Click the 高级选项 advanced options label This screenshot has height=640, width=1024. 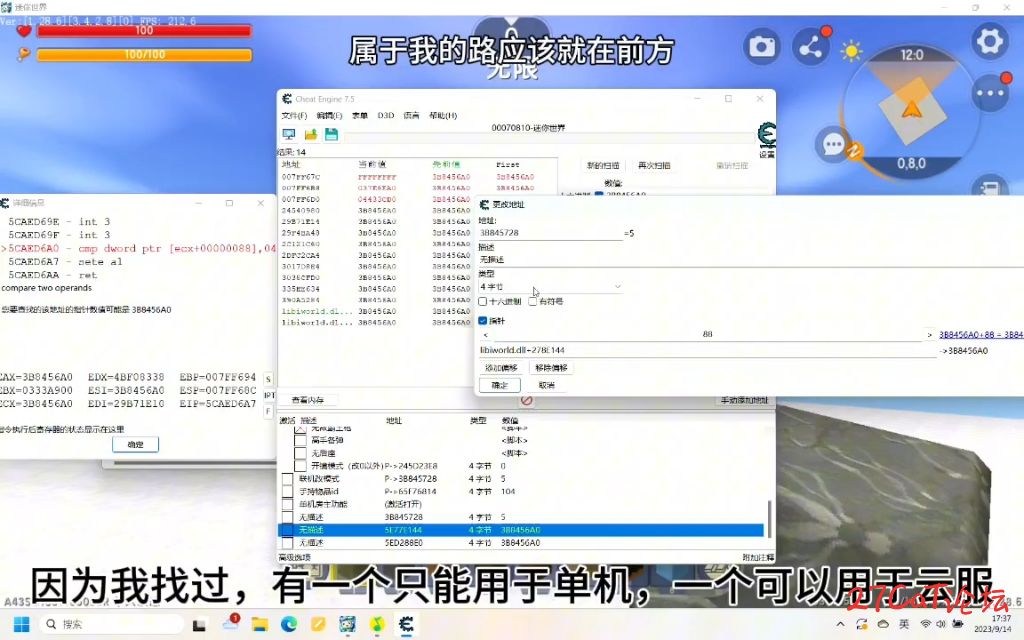(x=295, y=558)
